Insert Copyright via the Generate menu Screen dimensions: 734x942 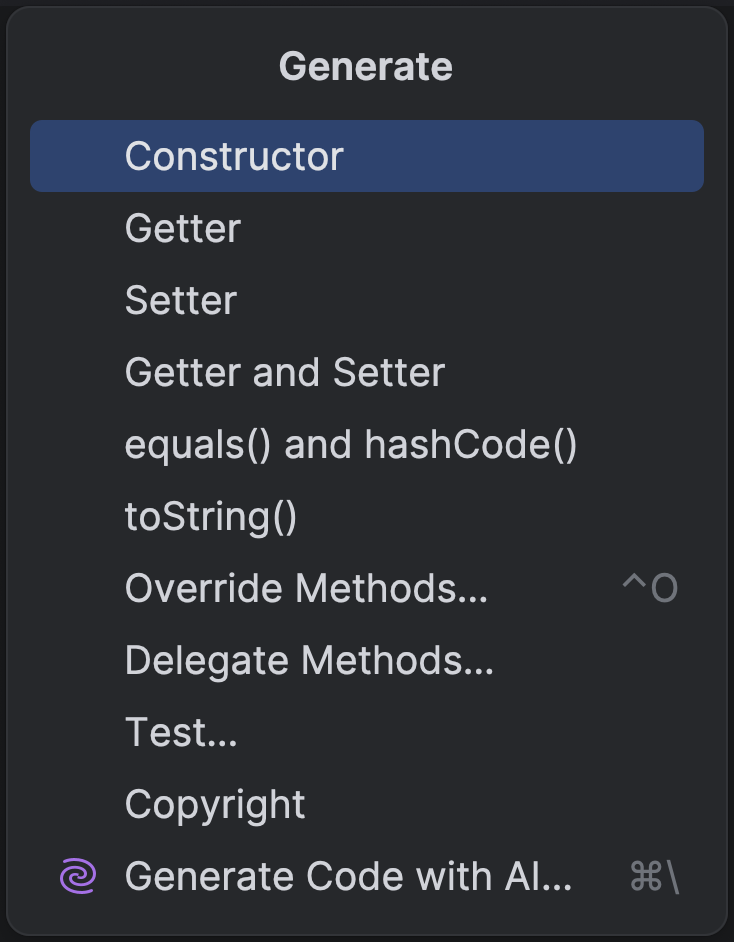[x=215, y=804]
